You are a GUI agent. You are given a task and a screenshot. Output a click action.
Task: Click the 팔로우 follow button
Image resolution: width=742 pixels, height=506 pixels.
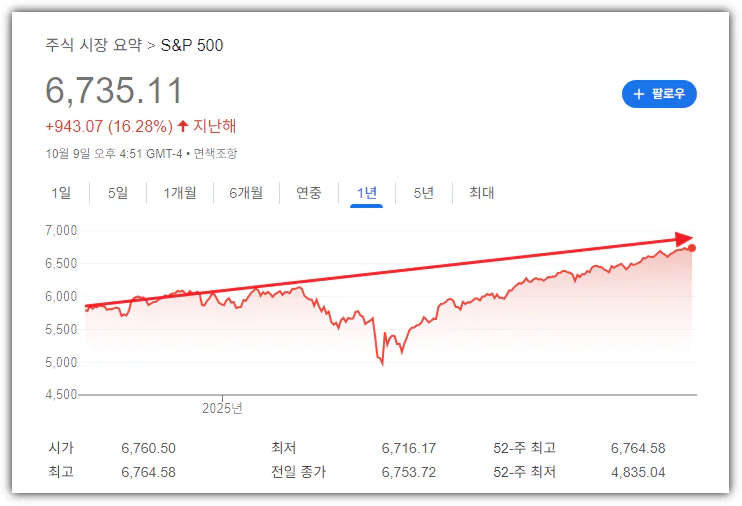(x=658, y=94)
